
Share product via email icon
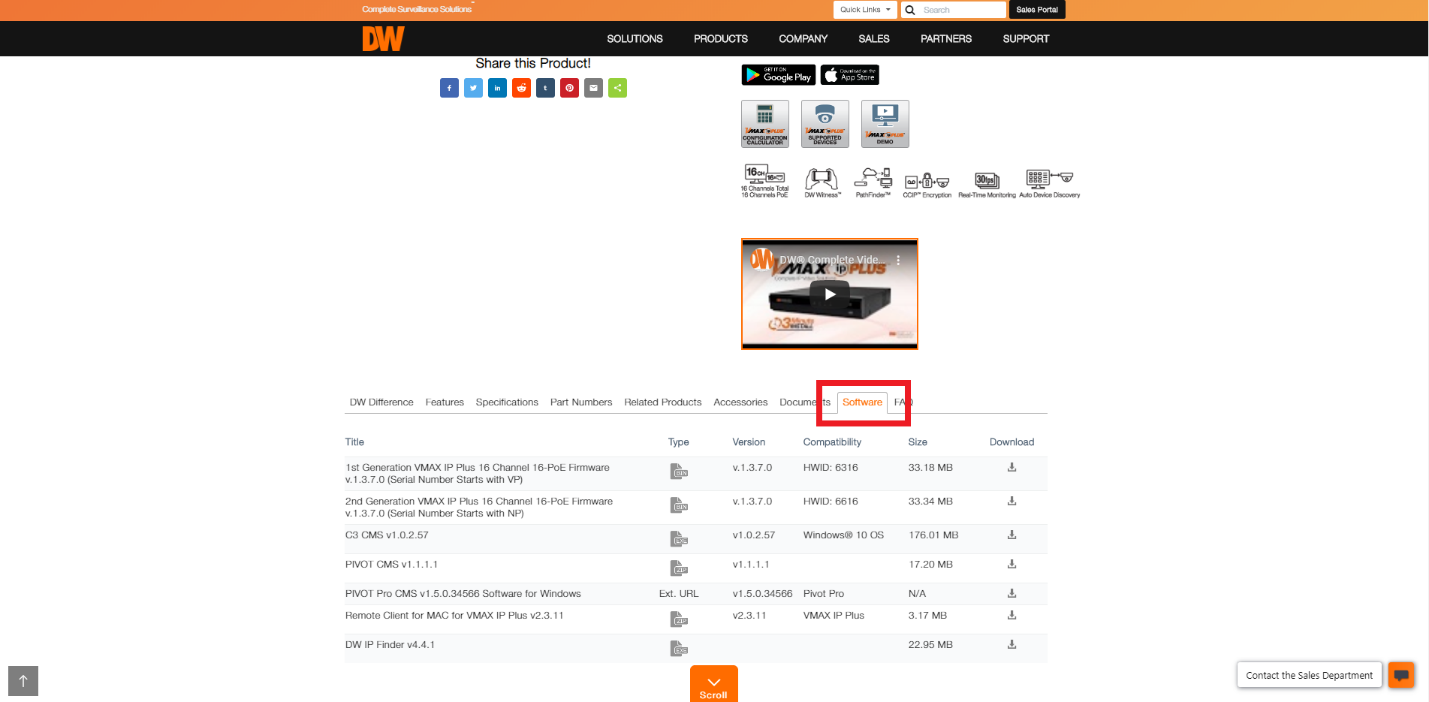(x=593, y=88)
